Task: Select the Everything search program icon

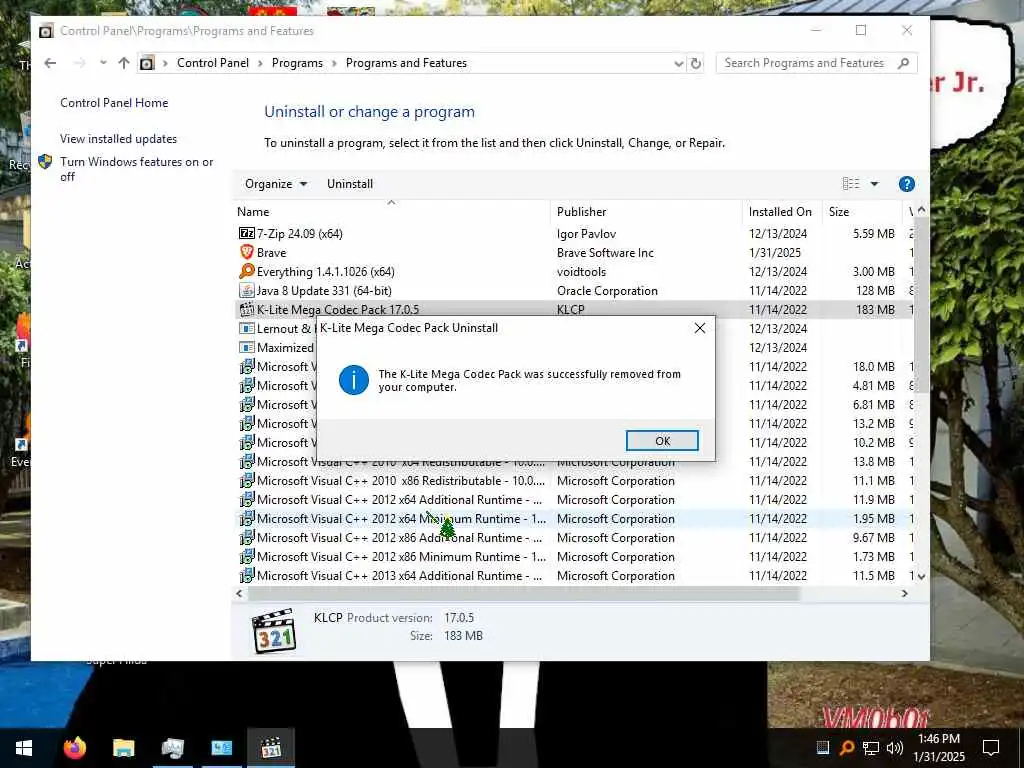Action: (x=246, y=271)
